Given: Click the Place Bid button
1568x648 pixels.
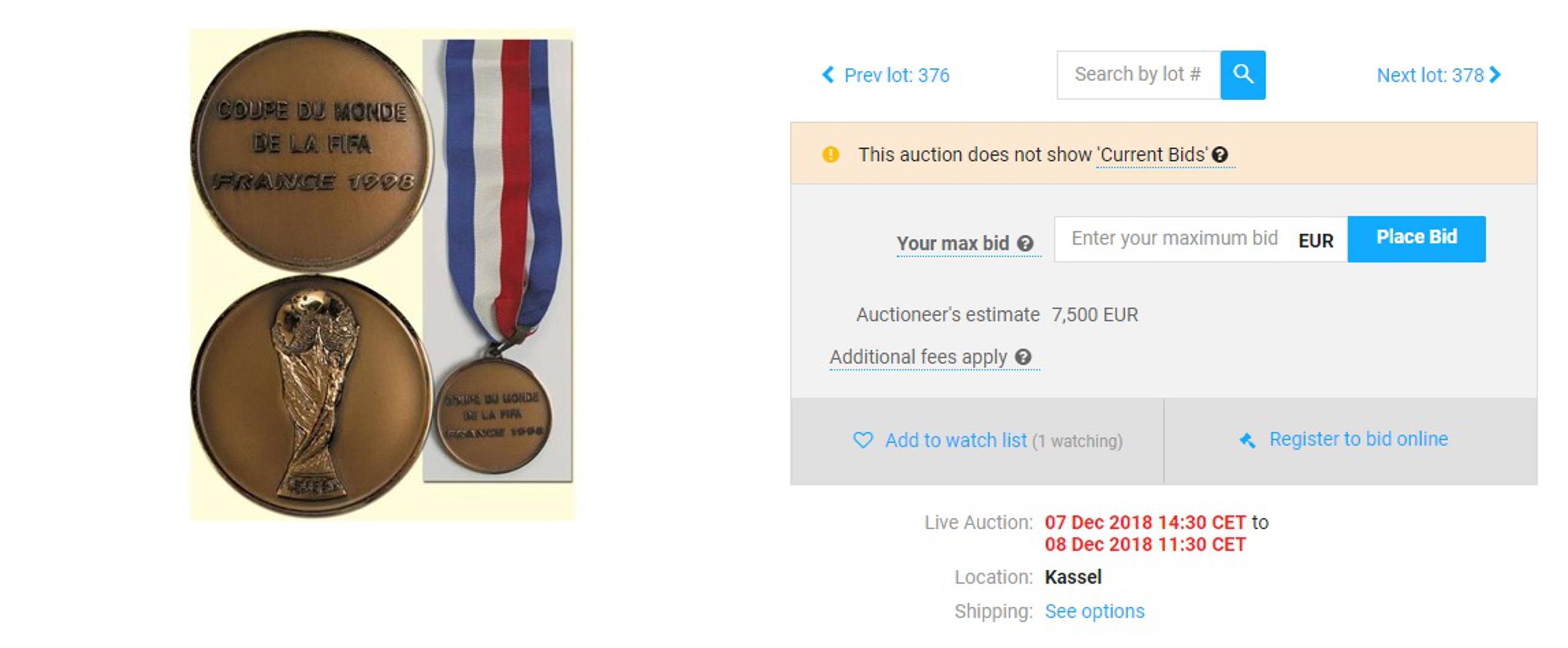Looking at the screenshot, I should (1416, 239).
